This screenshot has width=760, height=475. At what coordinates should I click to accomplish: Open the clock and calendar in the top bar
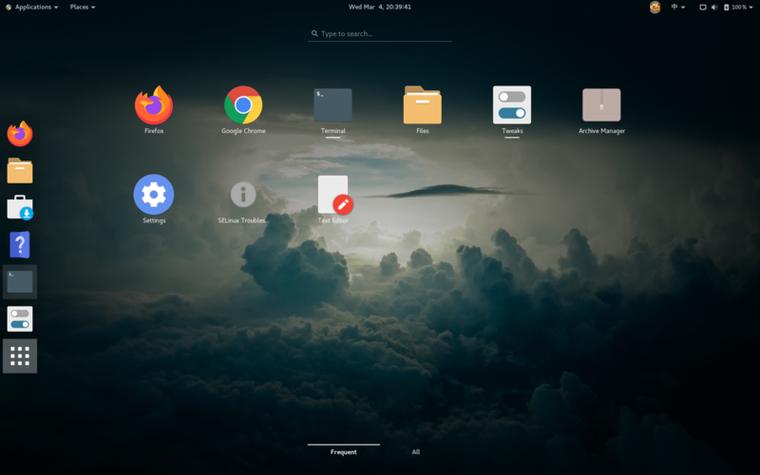[x=380, y=7]
